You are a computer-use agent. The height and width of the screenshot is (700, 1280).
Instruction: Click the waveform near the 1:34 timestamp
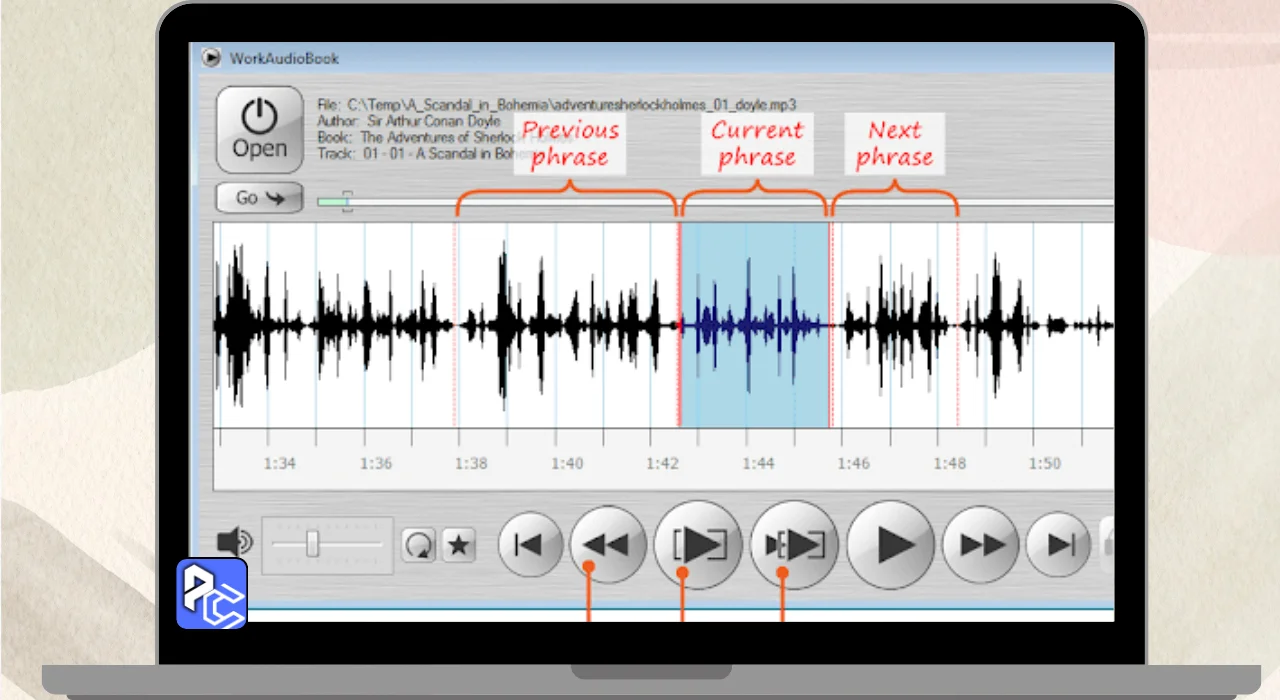[x=280, y=325]
